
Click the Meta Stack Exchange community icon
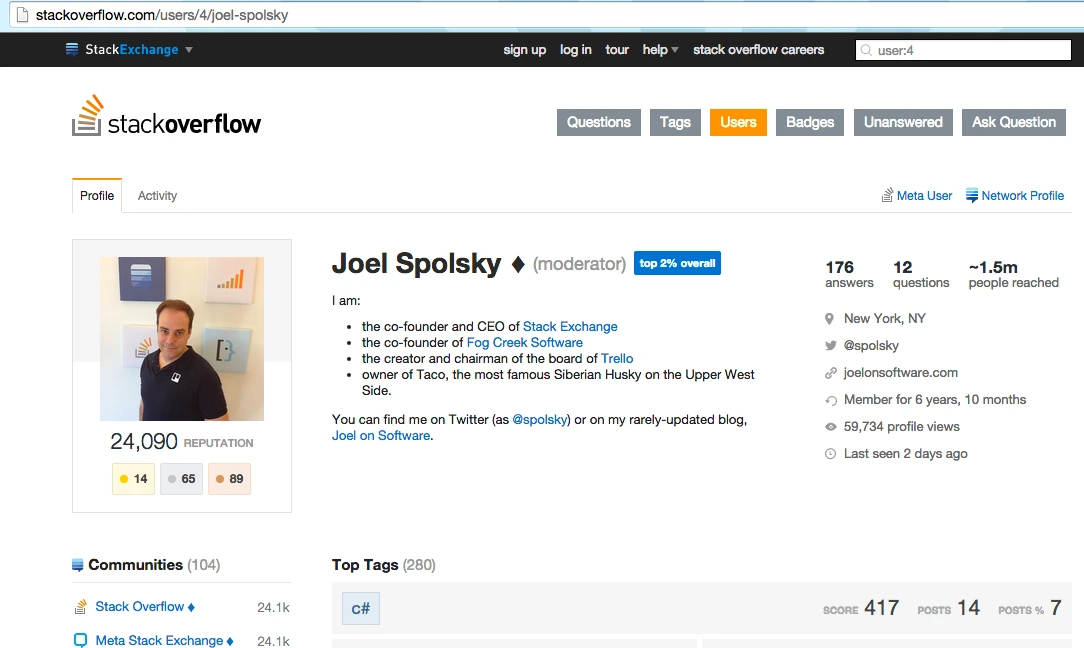80,640
